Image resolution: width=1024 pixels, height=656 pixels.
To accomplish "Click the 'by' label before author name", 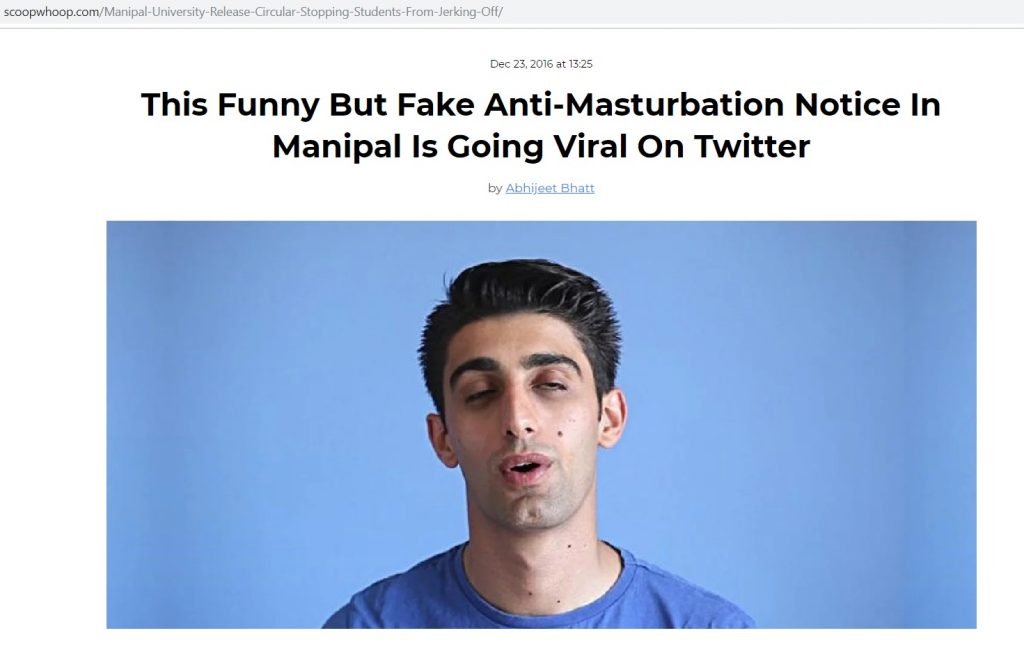I will 495,188.
